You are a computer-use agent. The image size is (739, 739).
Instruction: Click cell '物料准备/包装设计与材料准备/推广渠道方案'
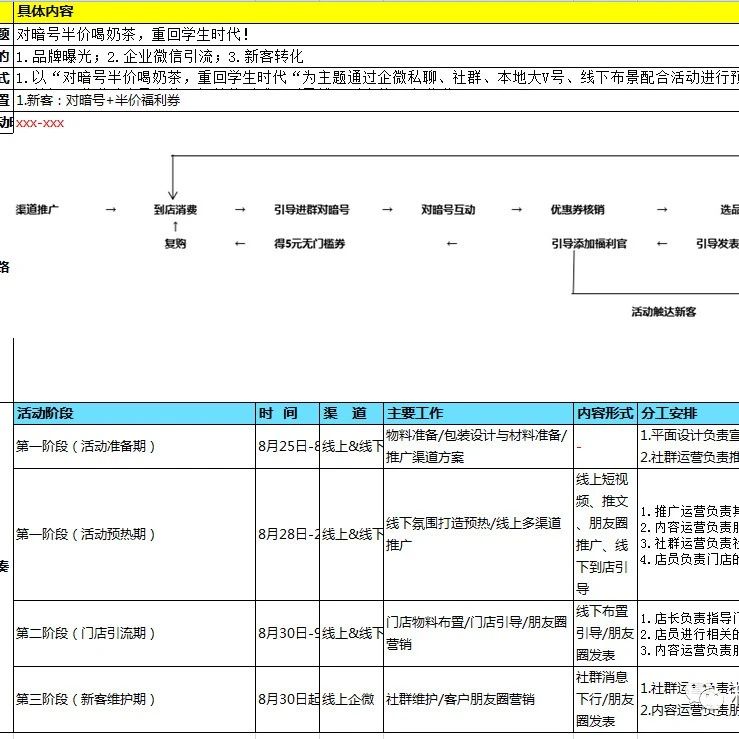478,446
